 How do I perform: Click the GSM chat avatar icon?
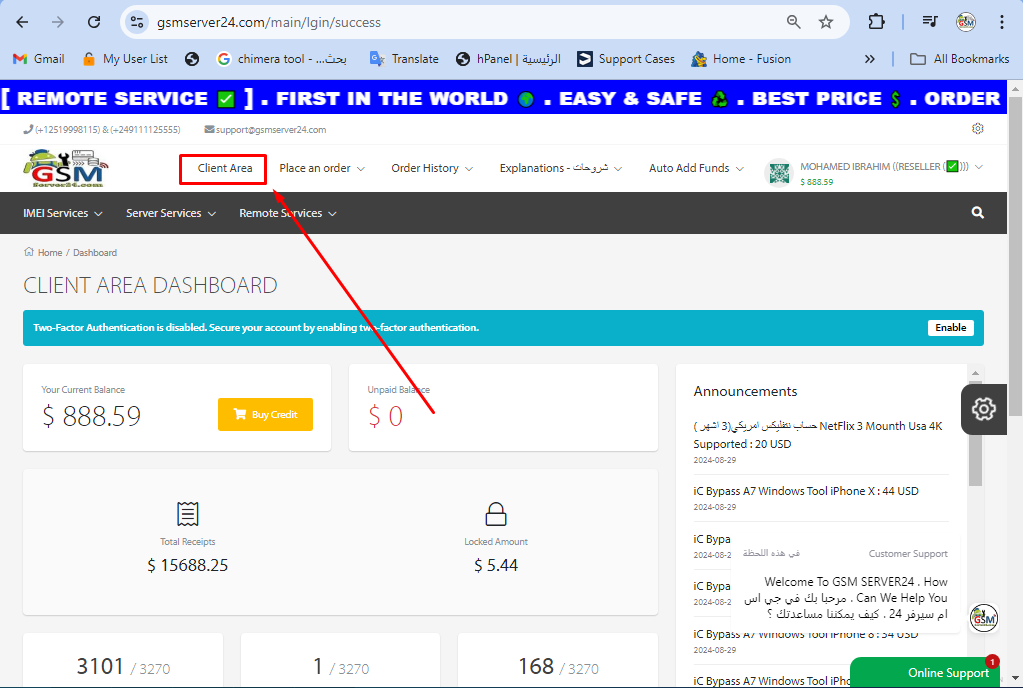click(x=983, y=618)
